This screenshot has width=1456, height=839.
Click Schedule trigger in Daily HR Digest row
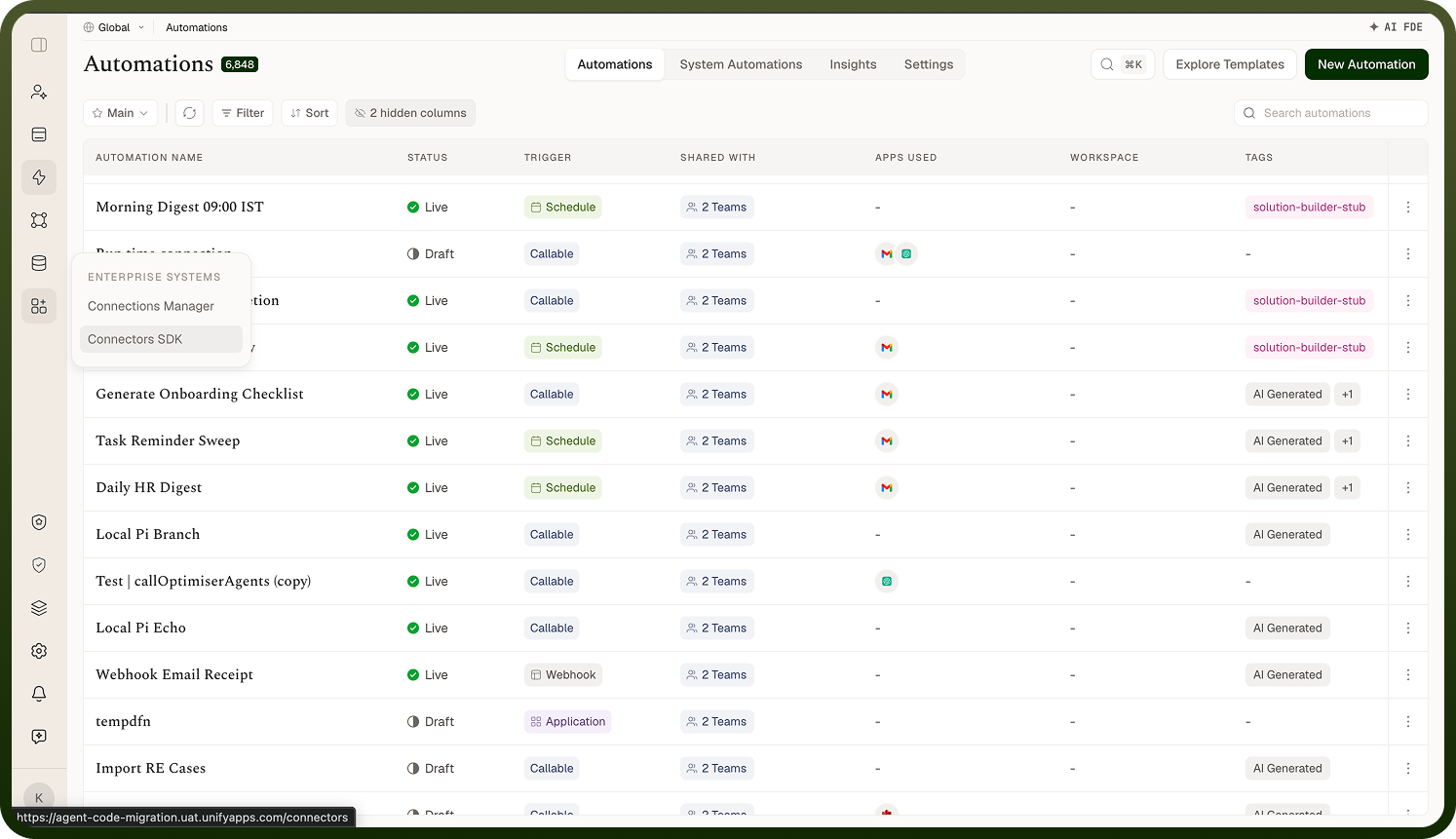563,488
